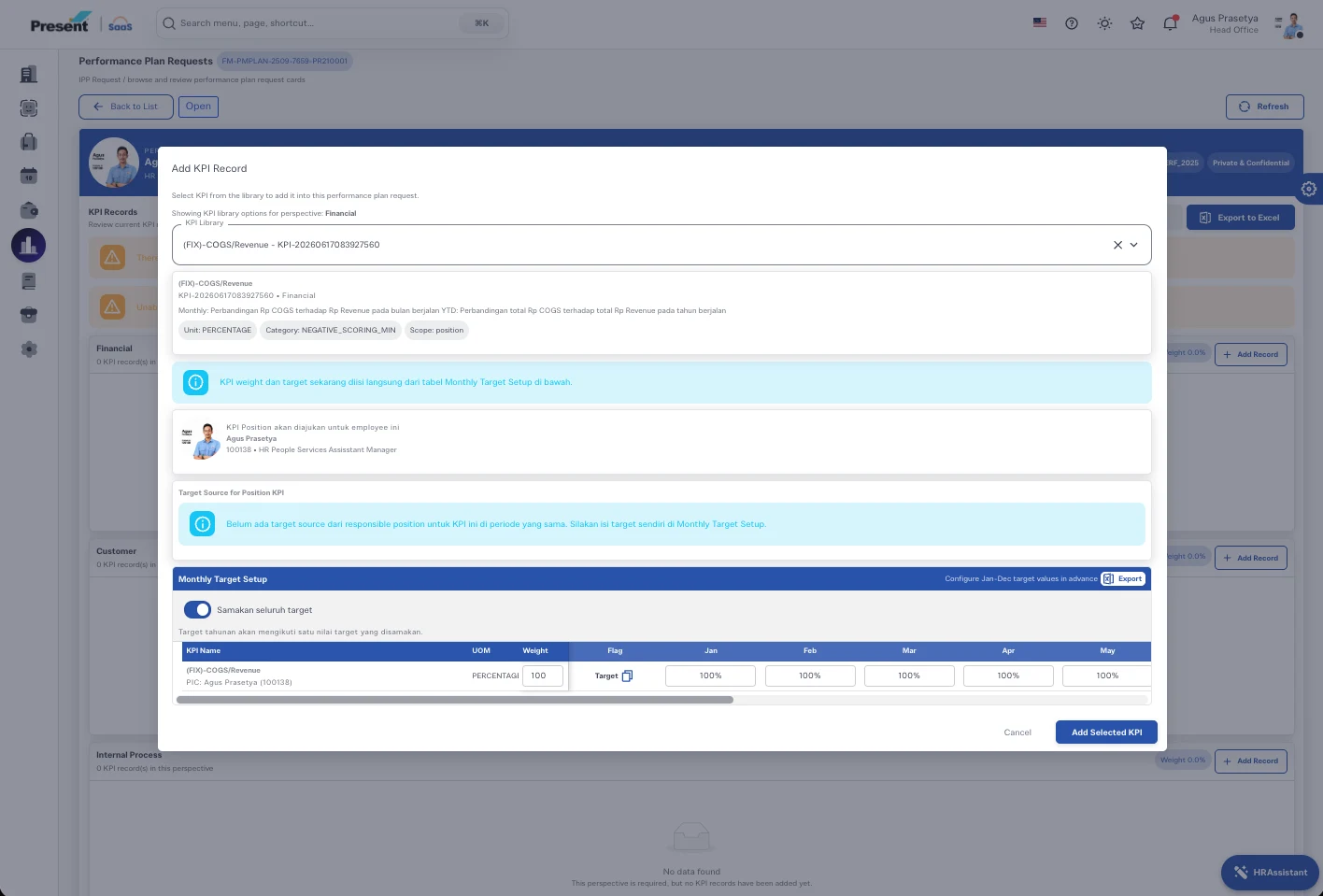Click the Weight input field showing 100
Viewport: 1323px width, 896px height.
(543, 676)
